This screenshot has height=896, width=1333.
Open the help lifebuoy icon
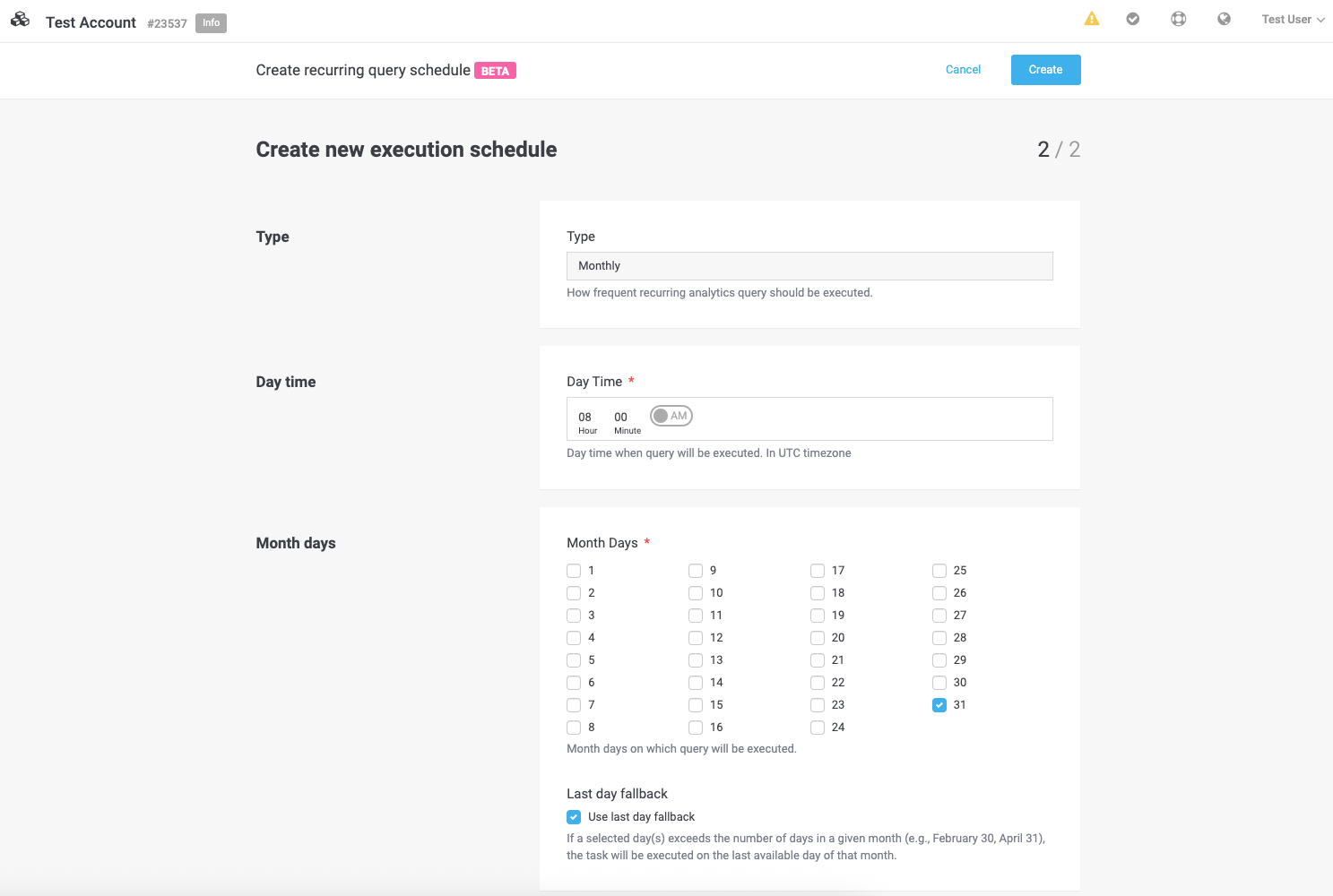[1178, 18]
